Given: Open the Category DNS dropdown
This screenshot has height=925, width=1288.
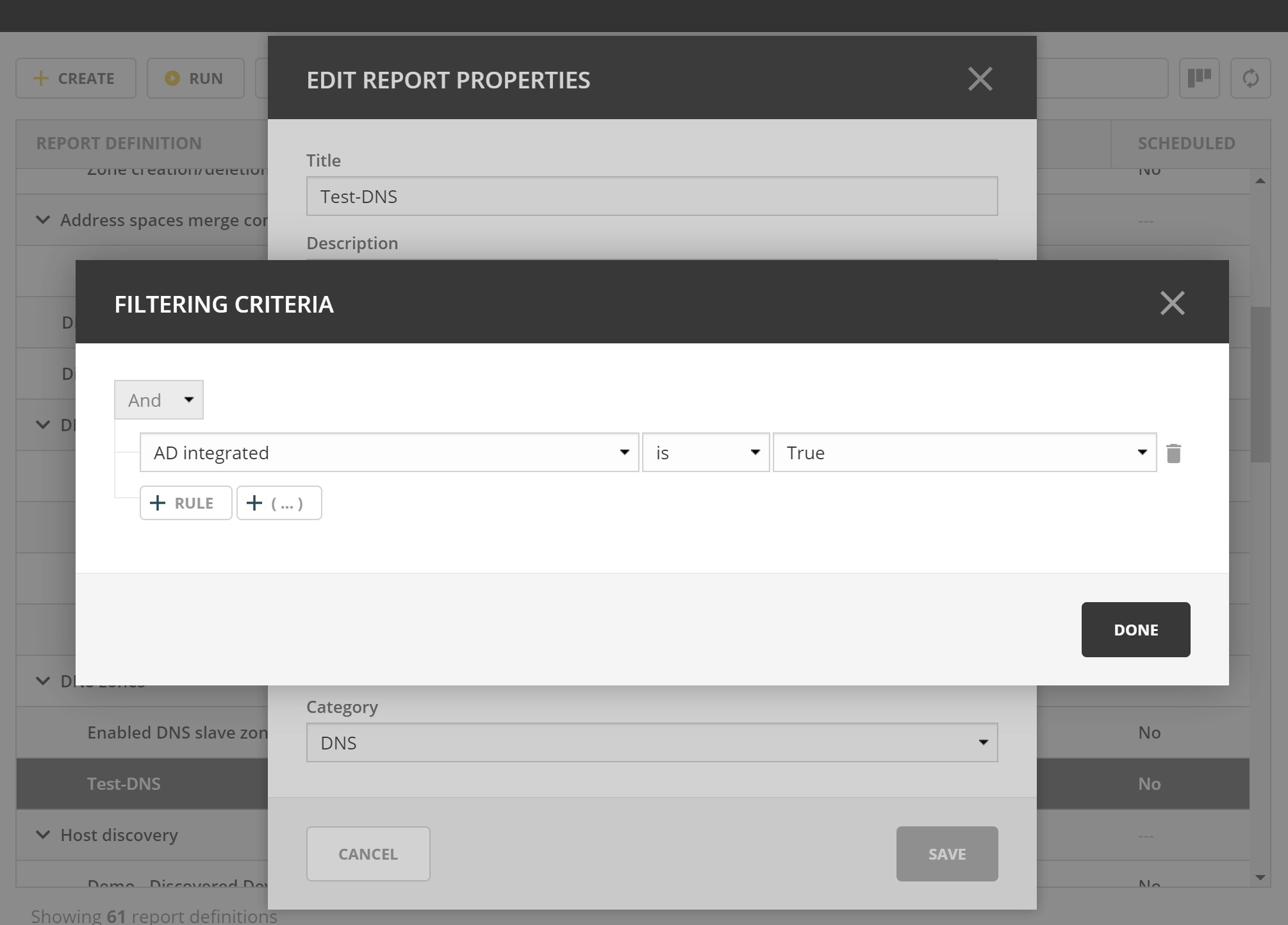Looking at the screenshot, I should pyautogui.click(x=652, y=742).
